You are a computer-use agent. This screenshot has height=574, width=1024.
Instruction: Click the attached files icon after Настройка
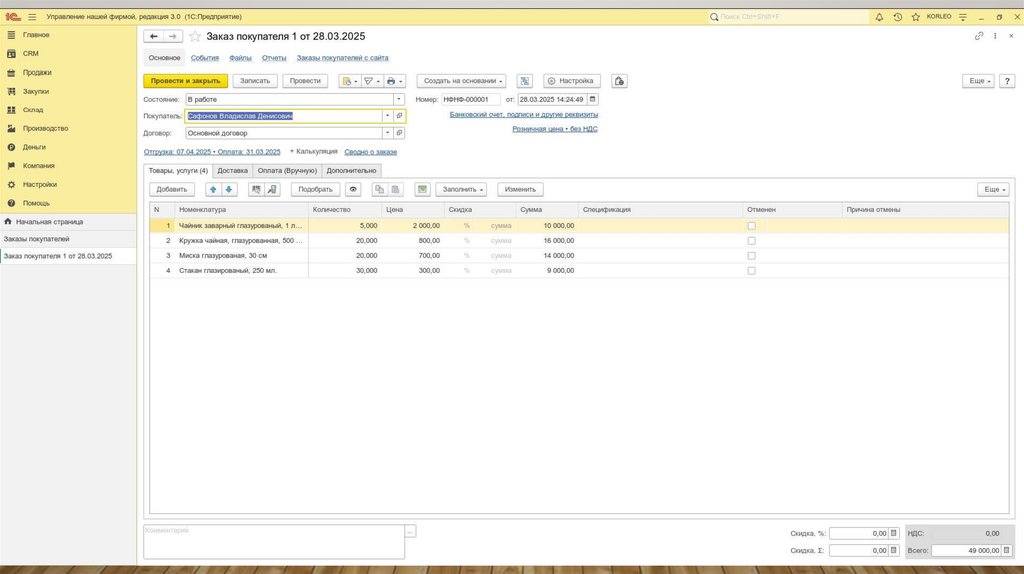pyautogui.click(x=619, y=81)
